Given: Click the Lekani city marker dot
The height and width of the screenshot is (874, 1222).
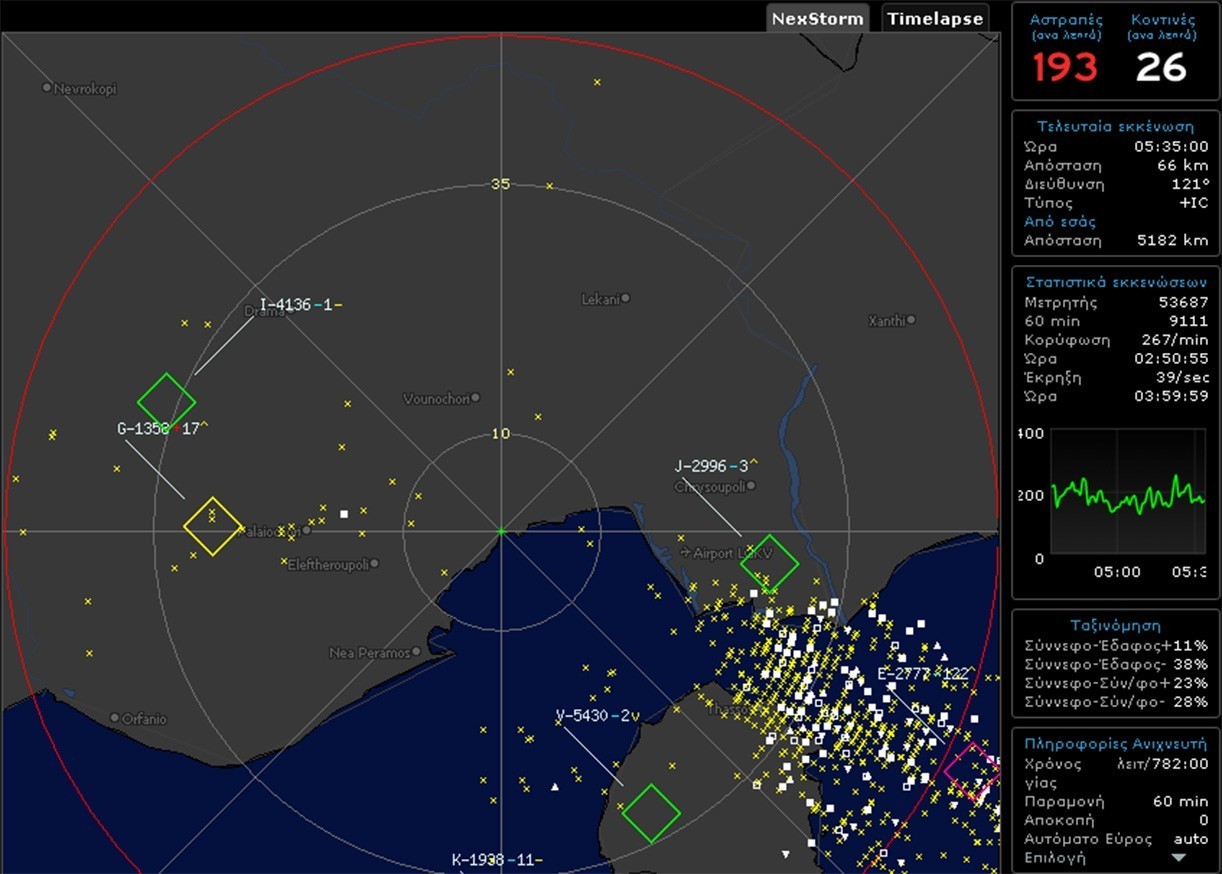Looking at the screenshot, I should click(x=626, y=298).
